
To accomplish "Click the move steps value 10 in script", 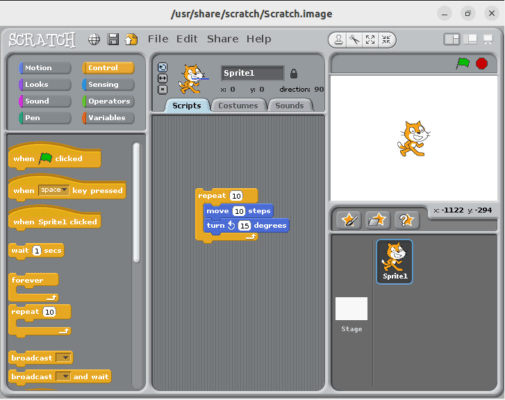I will tap(239, 211).
